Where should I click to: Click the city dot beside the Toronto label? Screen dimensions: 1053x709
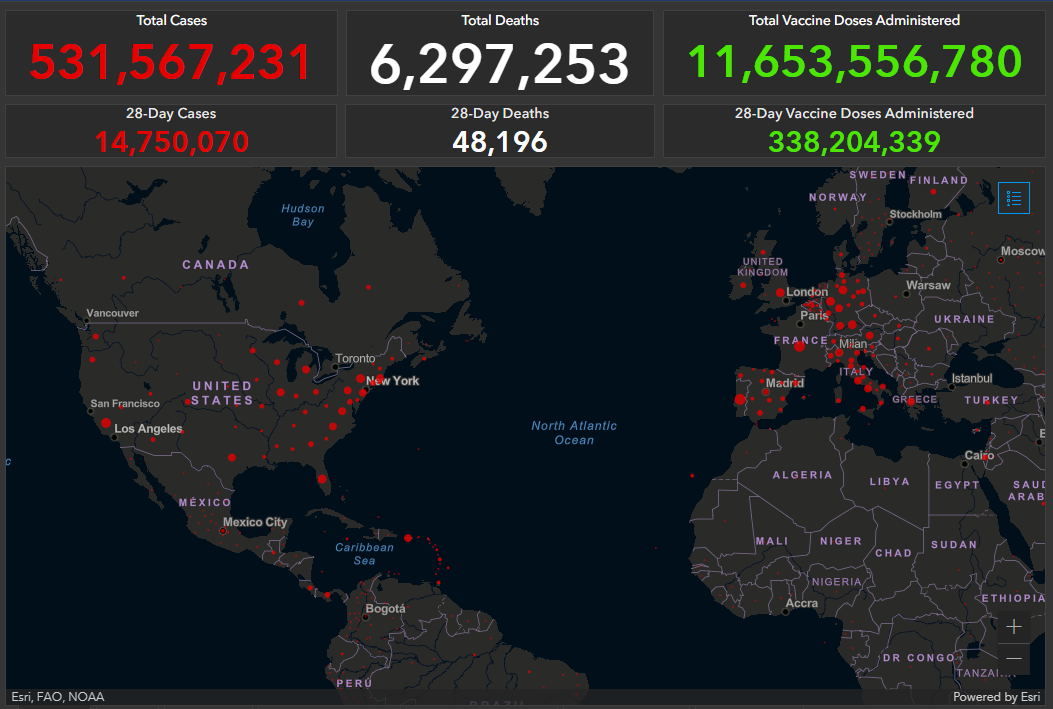tap(335, 367)
